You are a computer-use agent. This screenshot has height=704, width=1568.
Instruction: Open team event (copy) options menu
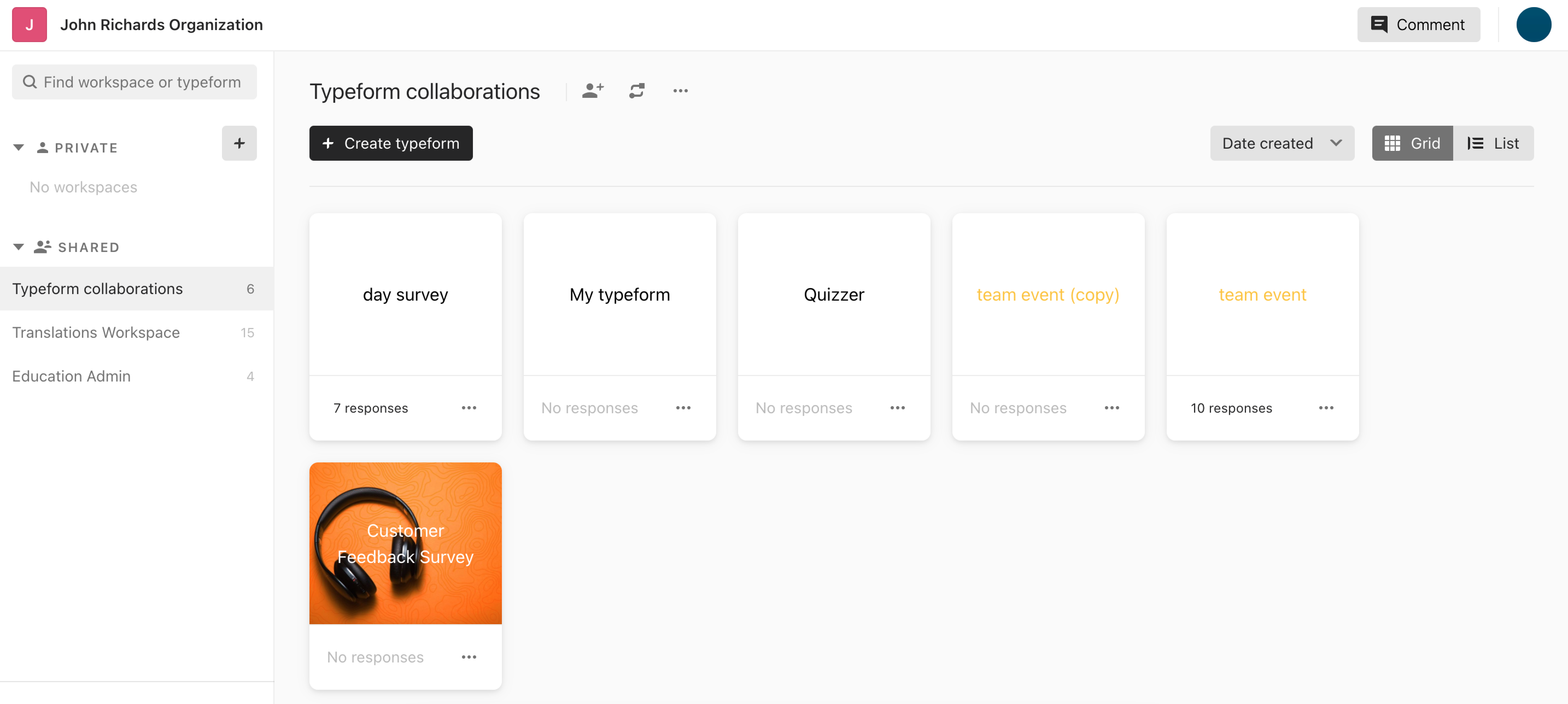click(x=1111, y=408)
